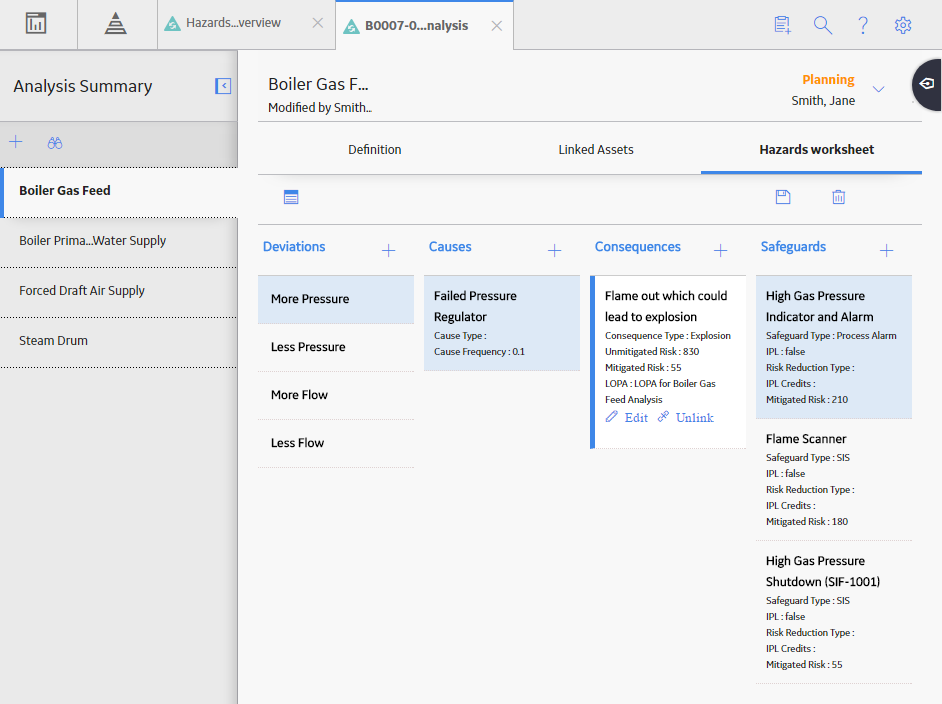Select the More Pressure deviation
942x704 pixels.
tap(336, 299)
